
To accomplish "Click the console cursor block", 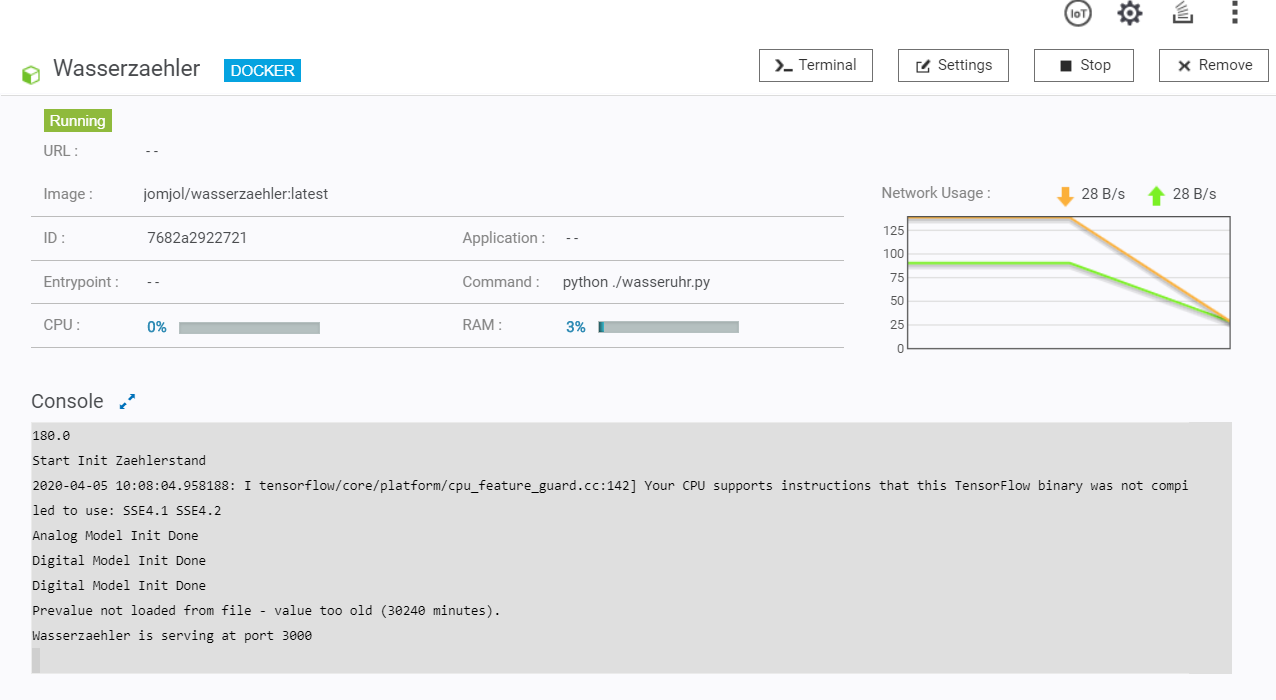I will 36,660.
